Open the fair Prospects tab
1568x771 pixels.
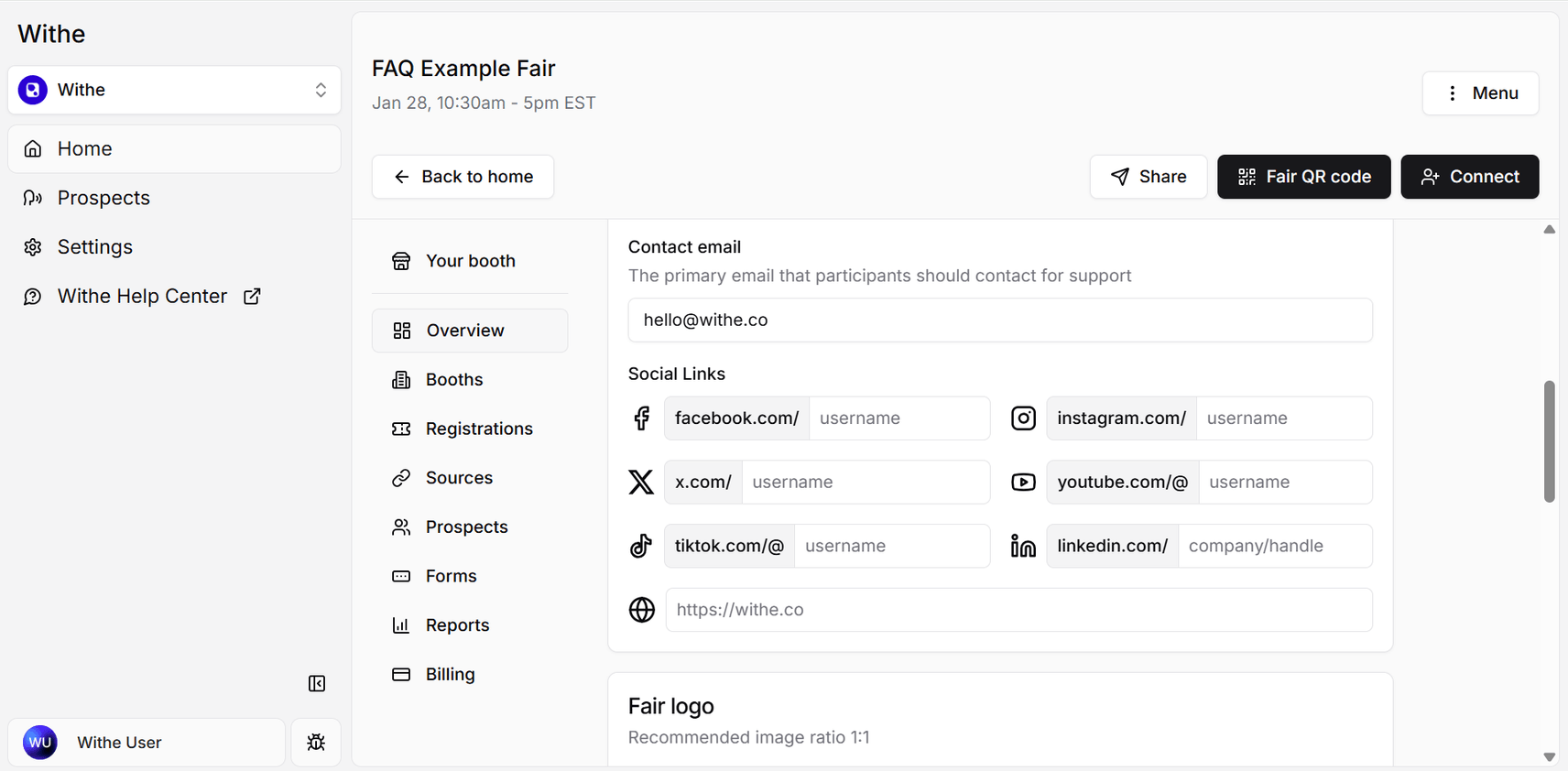click(x=470, y=527)
